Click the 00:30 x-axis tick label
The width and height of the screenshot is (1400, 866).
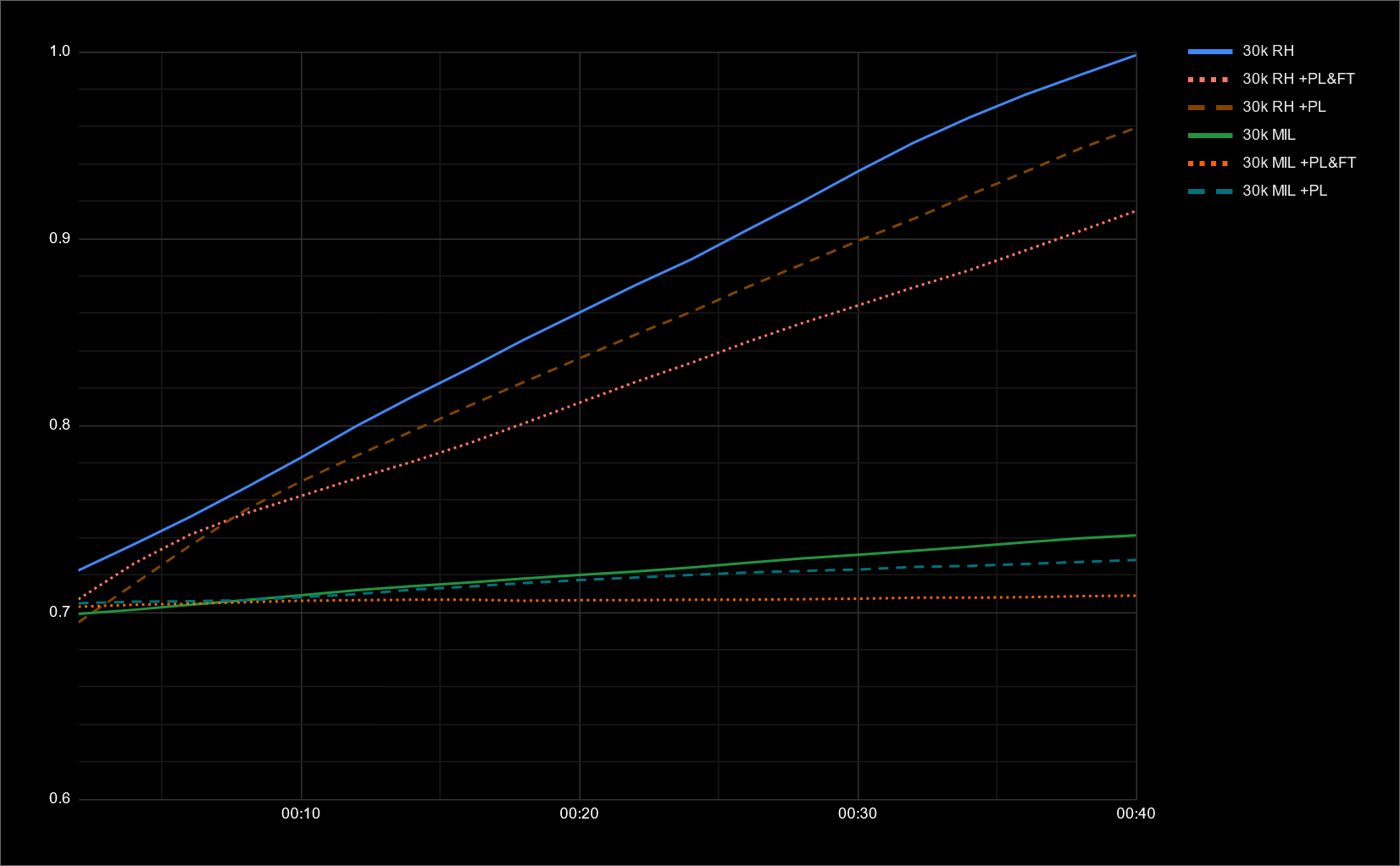[858, 814]
